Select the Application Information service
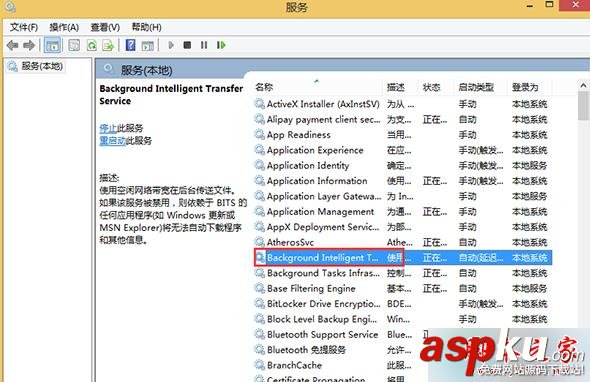The image size is (590, 382). tap(403, 181)
